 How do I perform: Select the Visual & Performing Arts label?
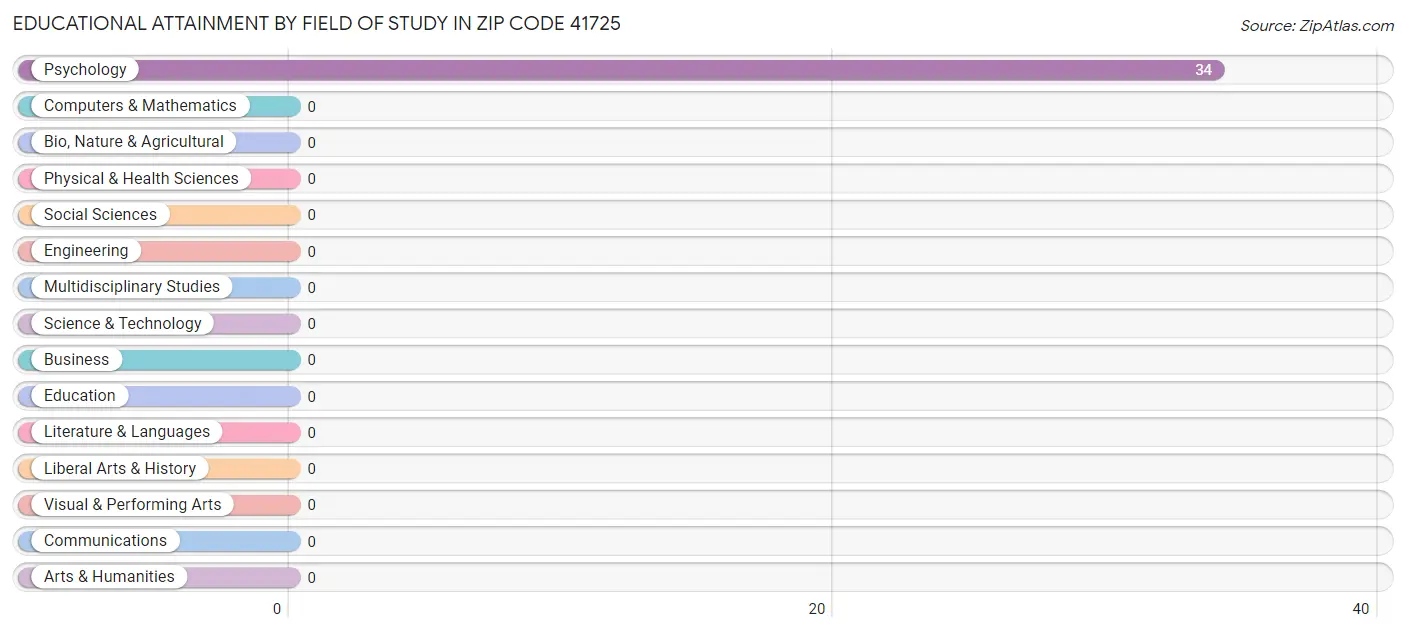[133, 505]
